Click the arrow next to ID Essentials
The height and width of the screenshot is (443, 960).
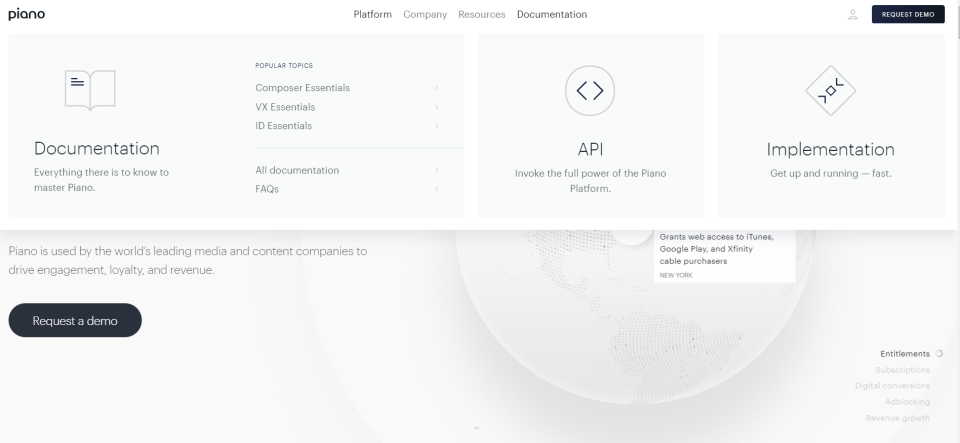pyautogui.click(x=437, y=126)
